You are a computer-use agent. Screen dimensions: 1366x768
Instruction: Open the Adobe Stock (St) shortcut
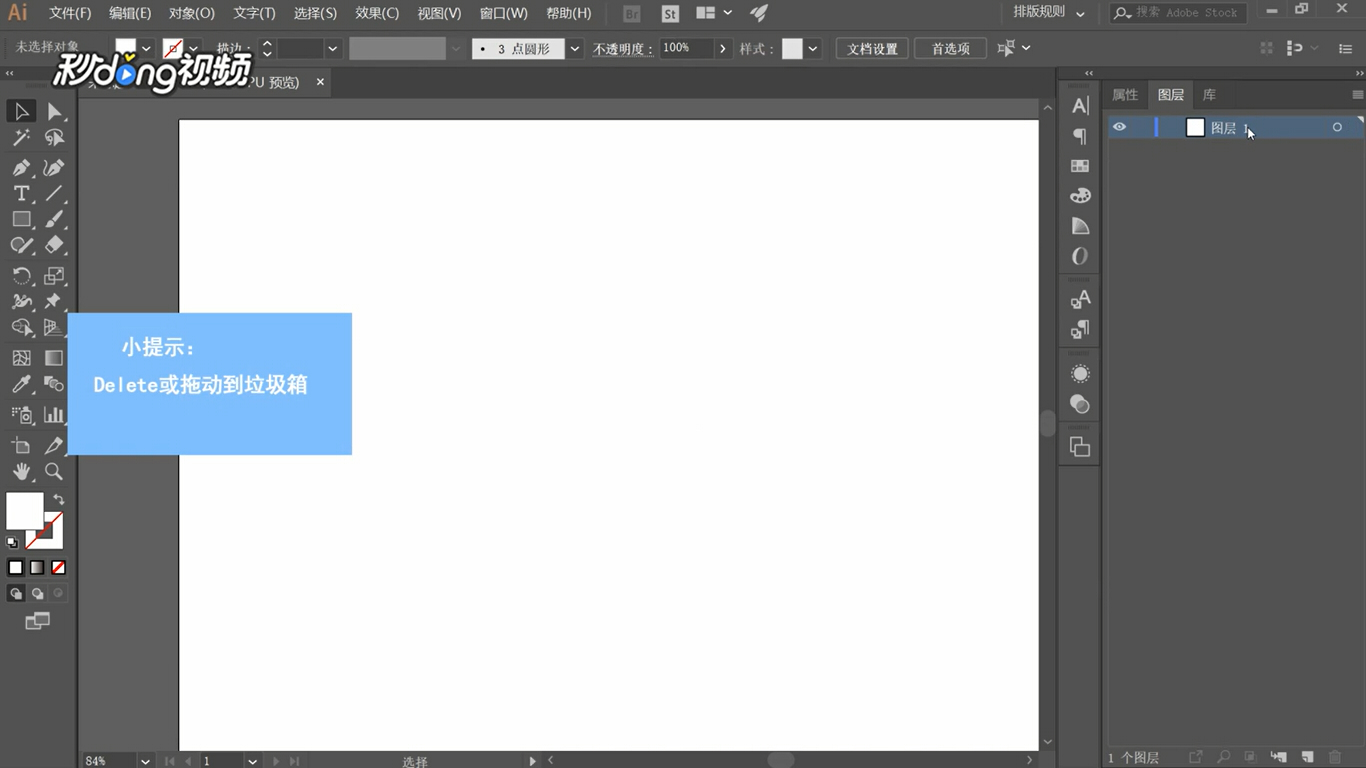click(670, 14)
